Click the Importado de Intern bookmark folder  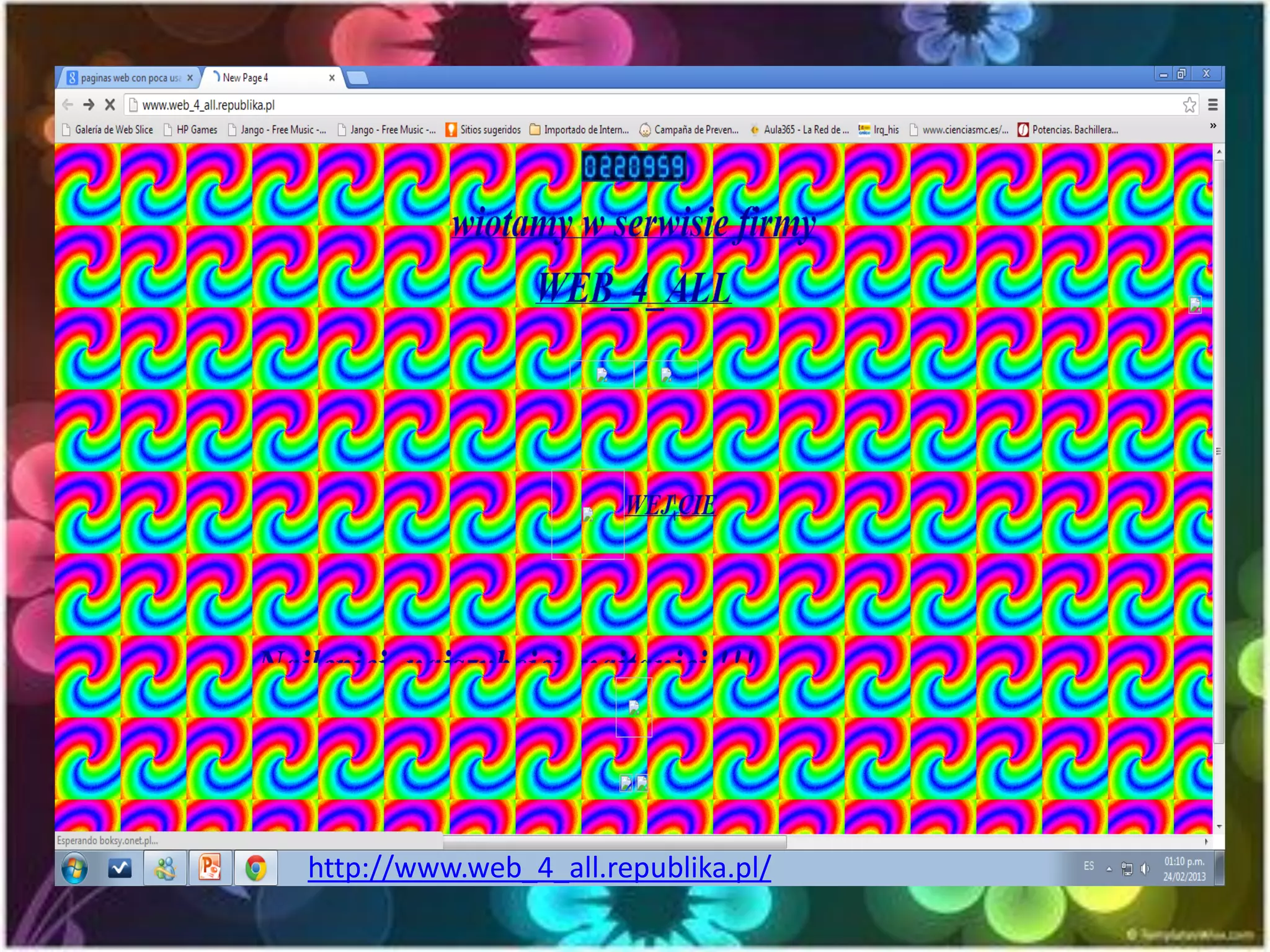(x=580, y=130)
